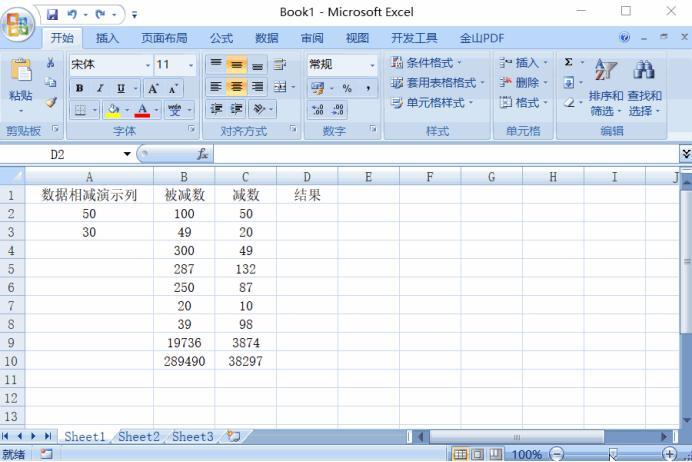The height and width of the screenshot is (462, 692).
Task: Apply cell borders icon
Action: coord(81,109)
